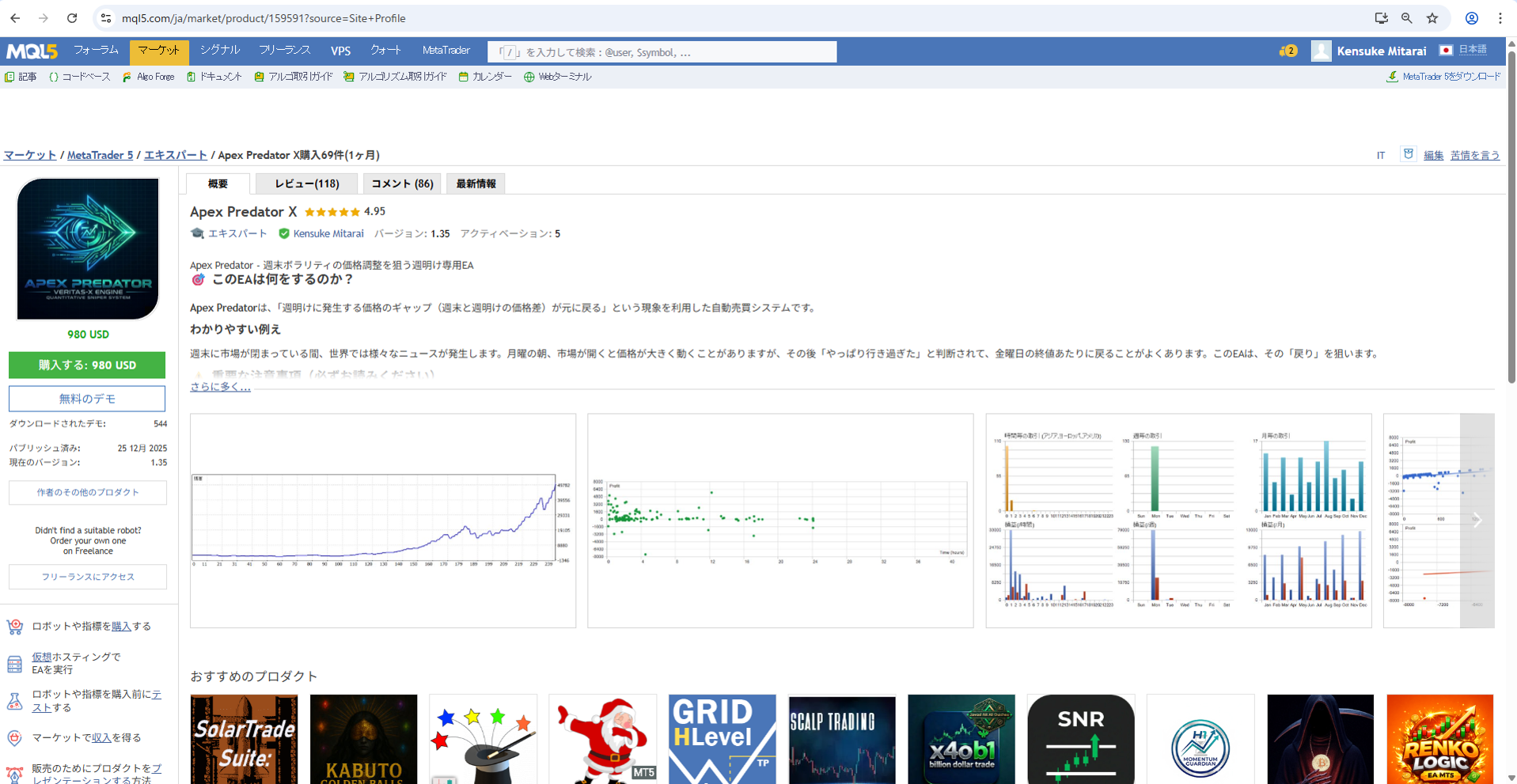The image size is (1517, 784).
Task: Click 無料のデモ button
Action: 87,399
